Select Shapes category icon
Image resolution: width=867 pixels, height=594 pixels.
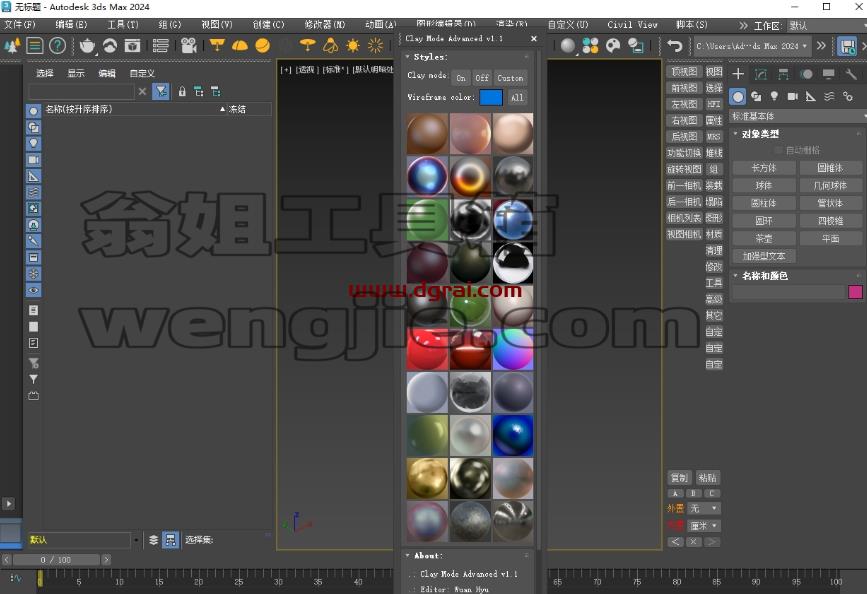(x=756, y=97)
